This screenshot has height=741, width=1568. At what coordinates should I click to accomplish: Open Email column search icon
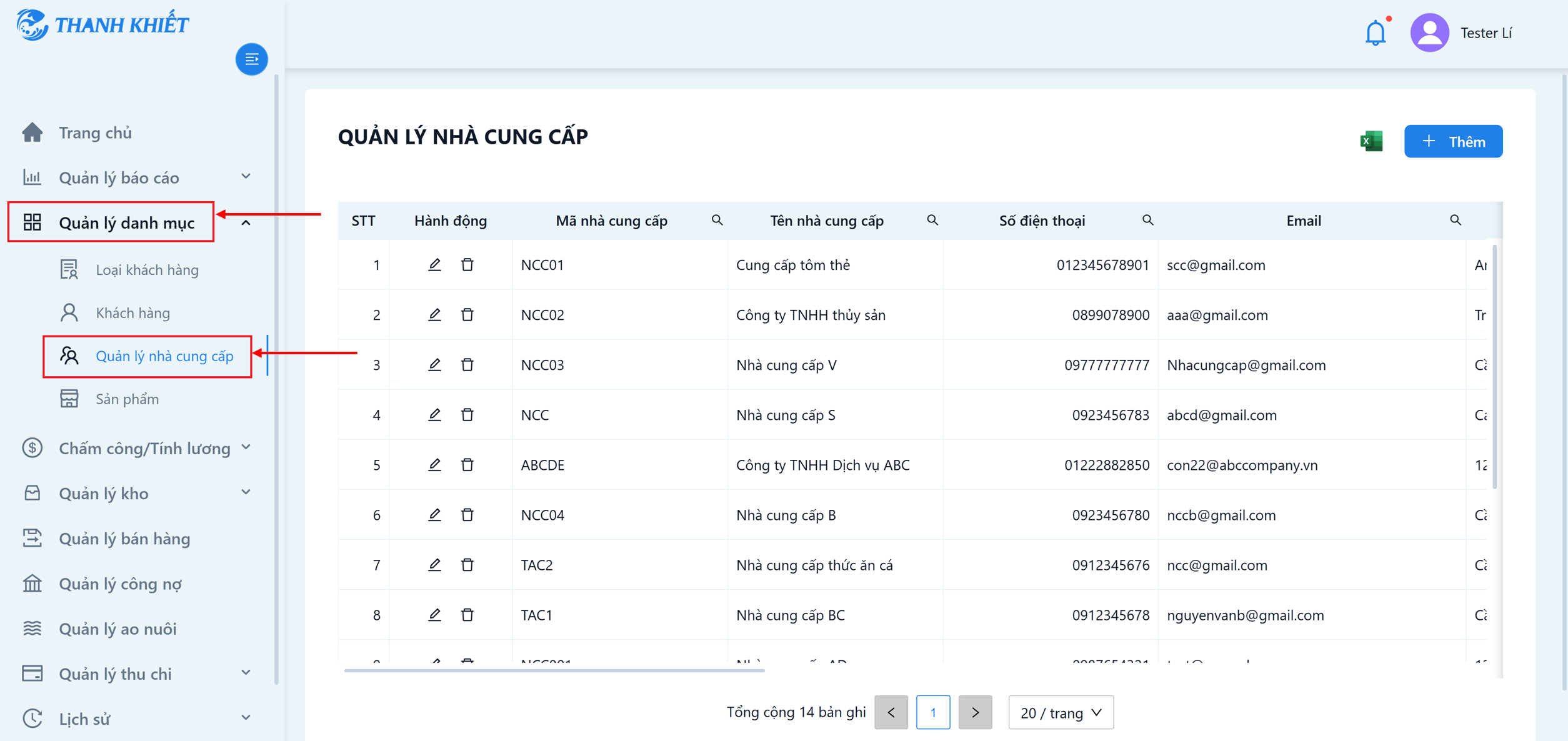click(1455, 221)
